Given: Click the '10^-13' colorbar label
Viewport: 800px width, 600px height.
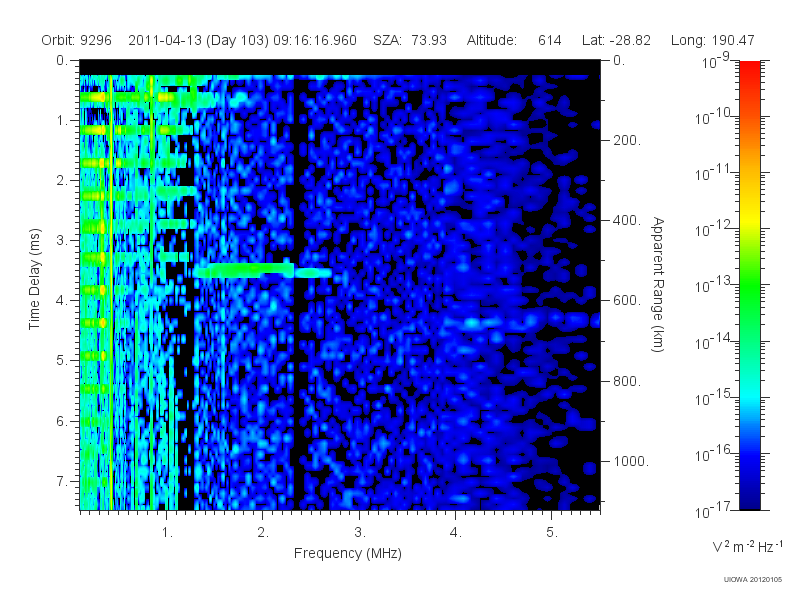Looking at the screenshot, I should pyautogui.click(x=714, y=285).
